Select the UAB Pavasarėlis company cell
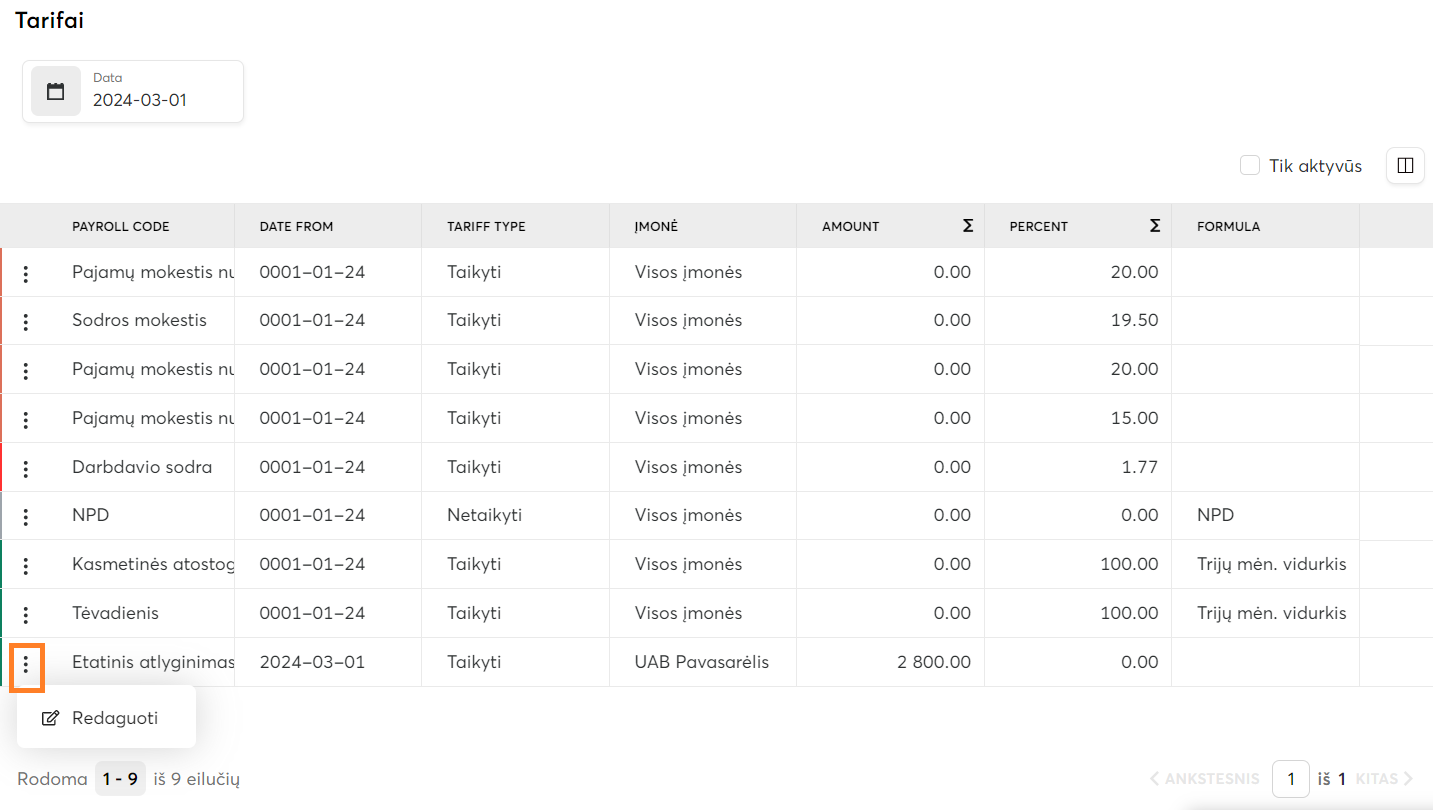The width and height of the screenshot is (1433, 810). [701, 662]
